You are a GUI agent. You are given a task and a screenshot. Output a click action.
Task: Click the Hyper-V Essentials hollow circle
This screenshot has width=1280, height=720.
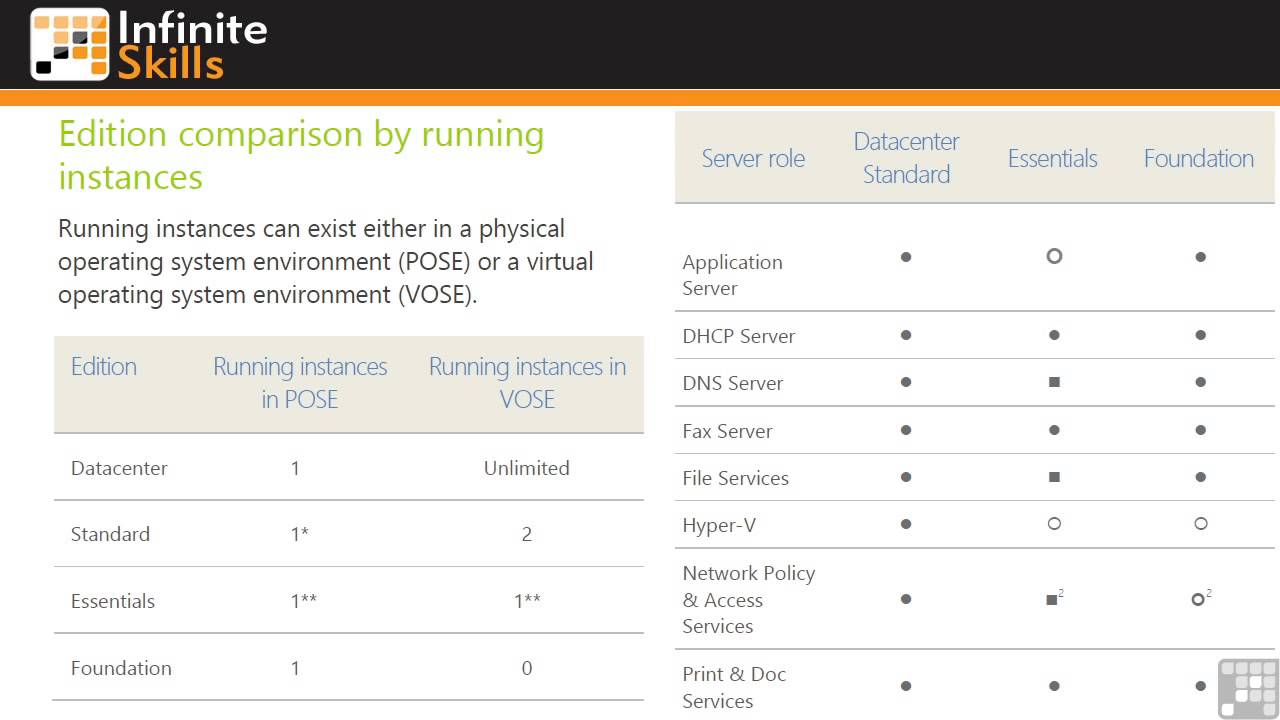pos(1054,523)
